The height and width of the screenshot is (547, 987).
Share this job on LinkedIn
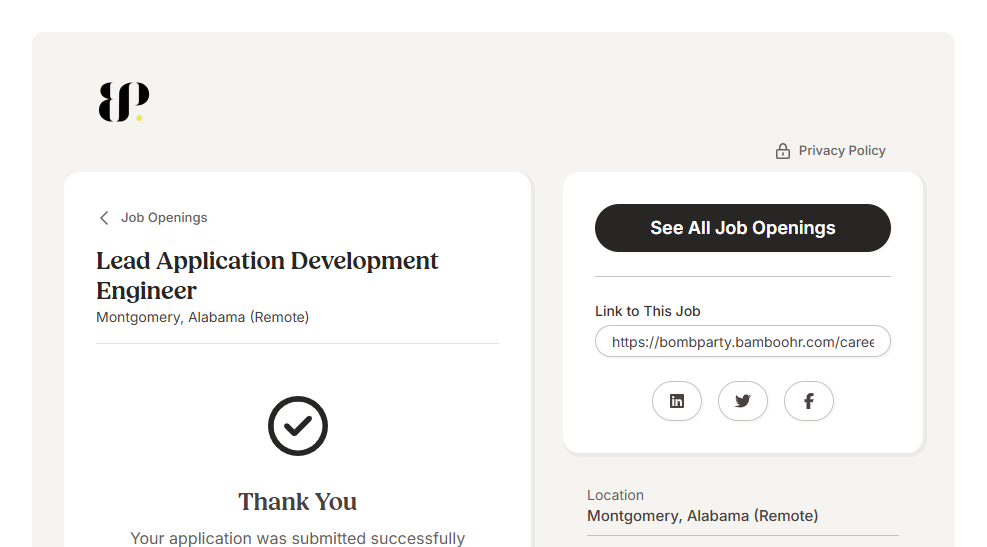677,401
